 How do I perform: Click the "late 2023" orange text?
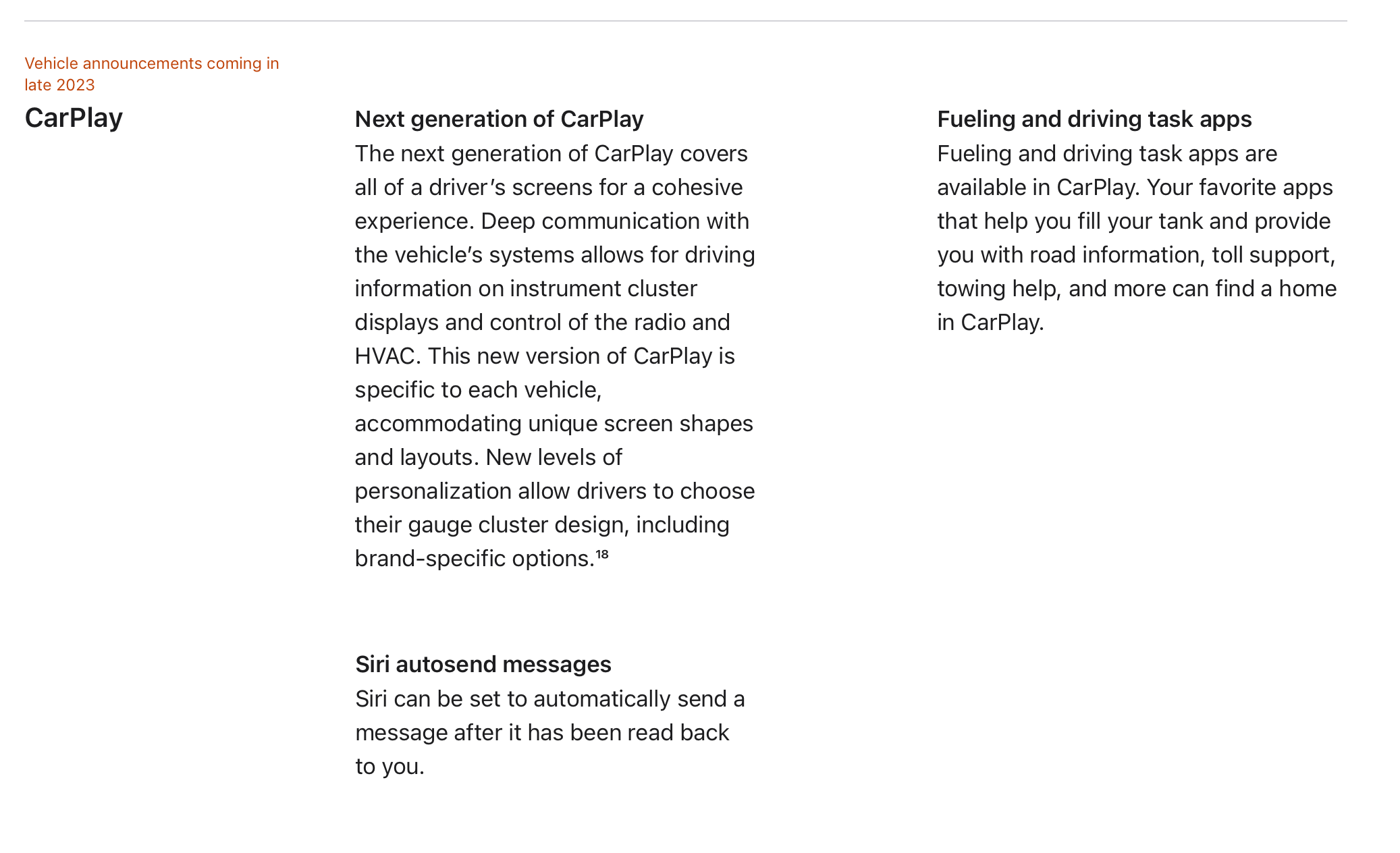click(59, 85)
